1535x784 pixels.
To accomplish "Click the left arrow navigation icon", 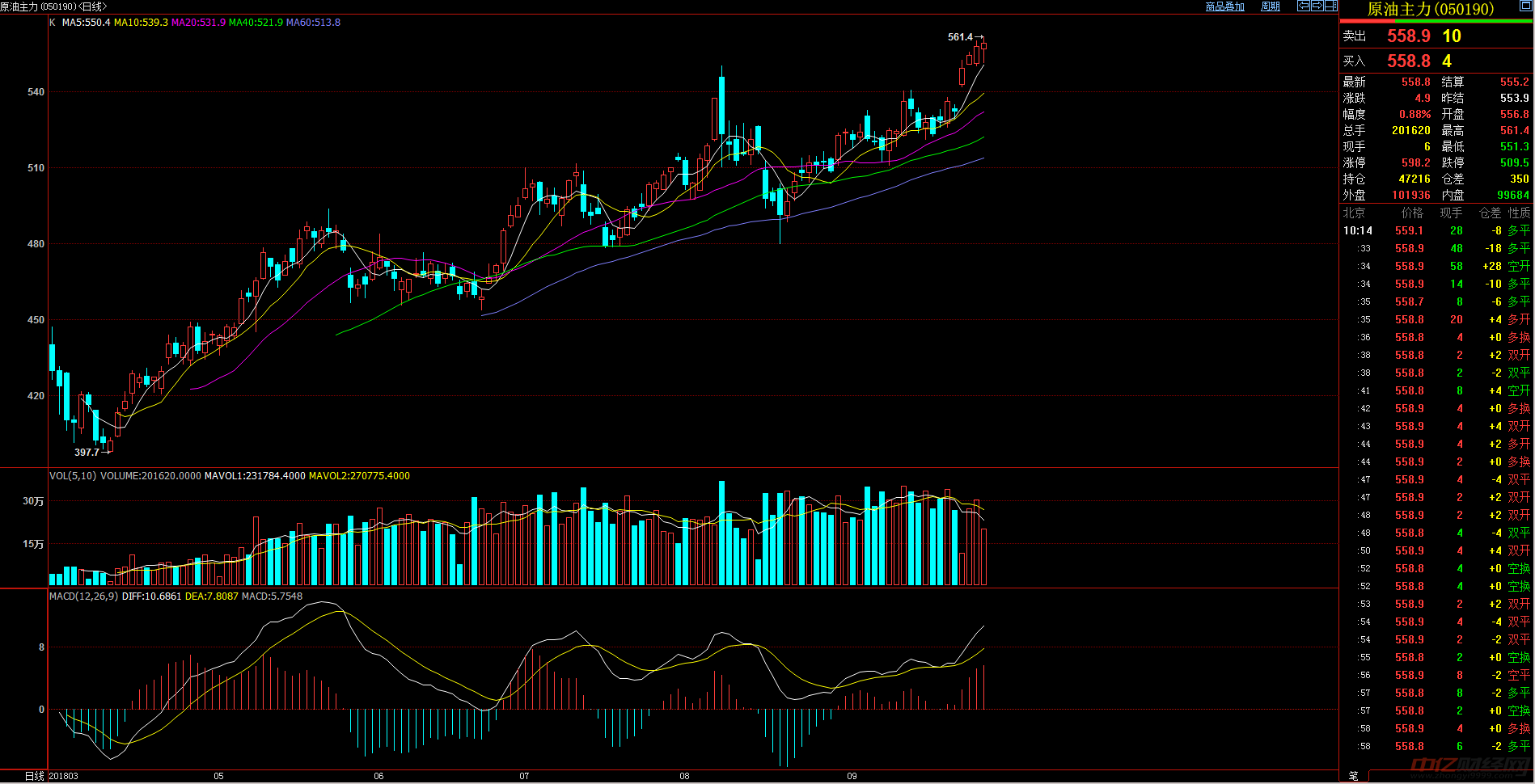I will pyautogui.click(x=1304, y=6).
